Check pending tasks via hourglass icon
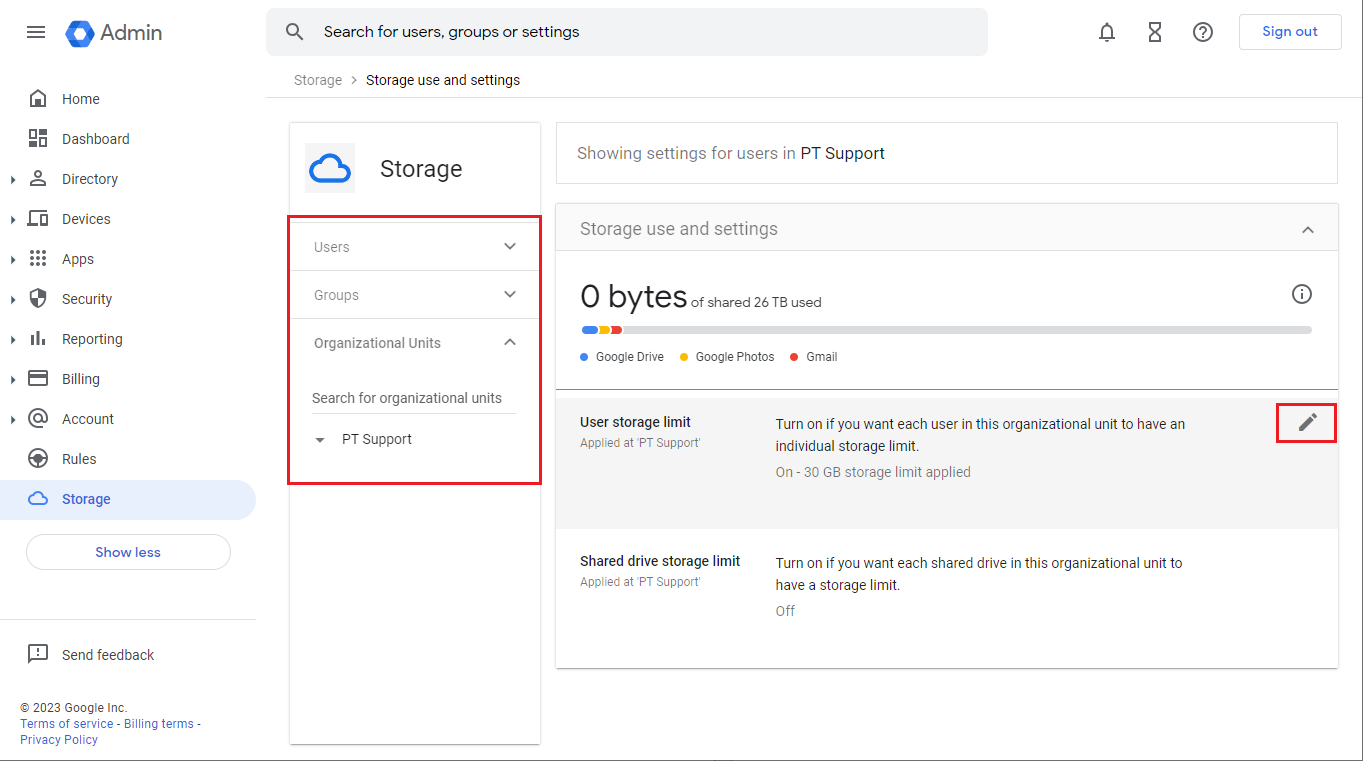This screenshot has width=1363, height=761. (x=1155, y=31)
